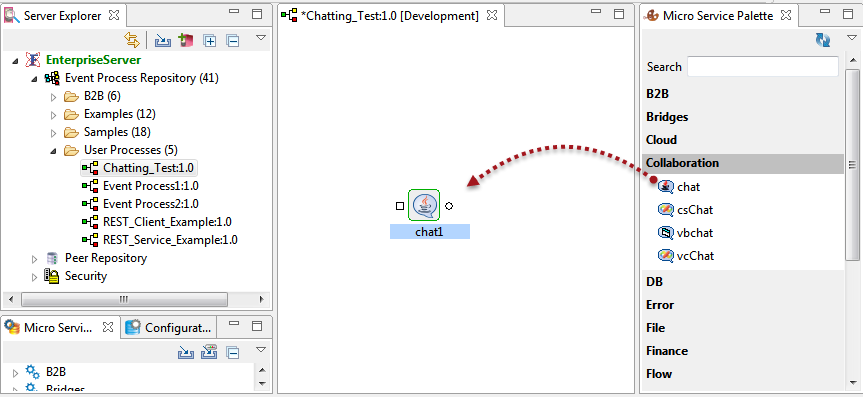Click the chat1 output port circle
This screenshot has width=863, height=397.
pyautogui.click(x=449, y=206)
